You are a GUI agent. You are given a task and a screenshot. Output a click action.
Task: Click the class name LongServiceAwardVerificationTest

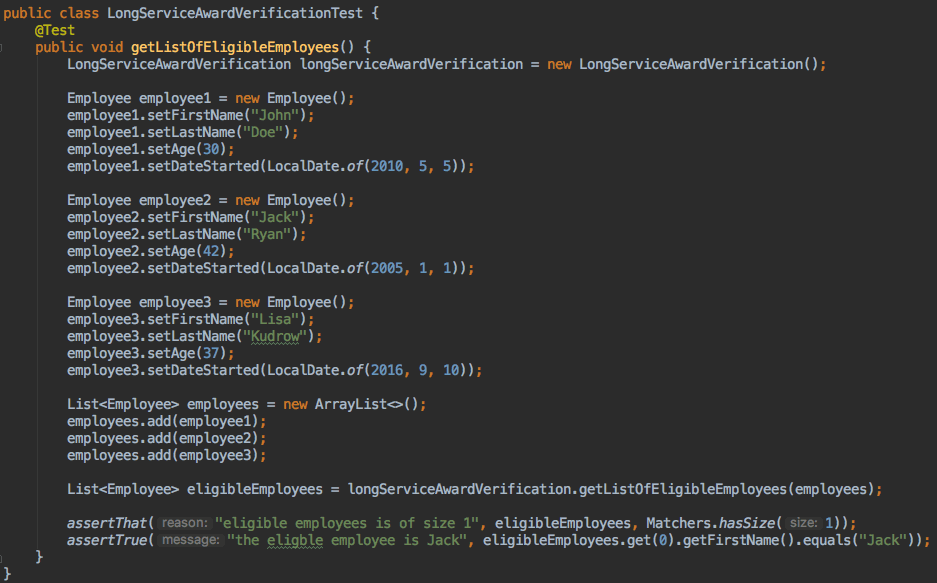coord(235,13)
